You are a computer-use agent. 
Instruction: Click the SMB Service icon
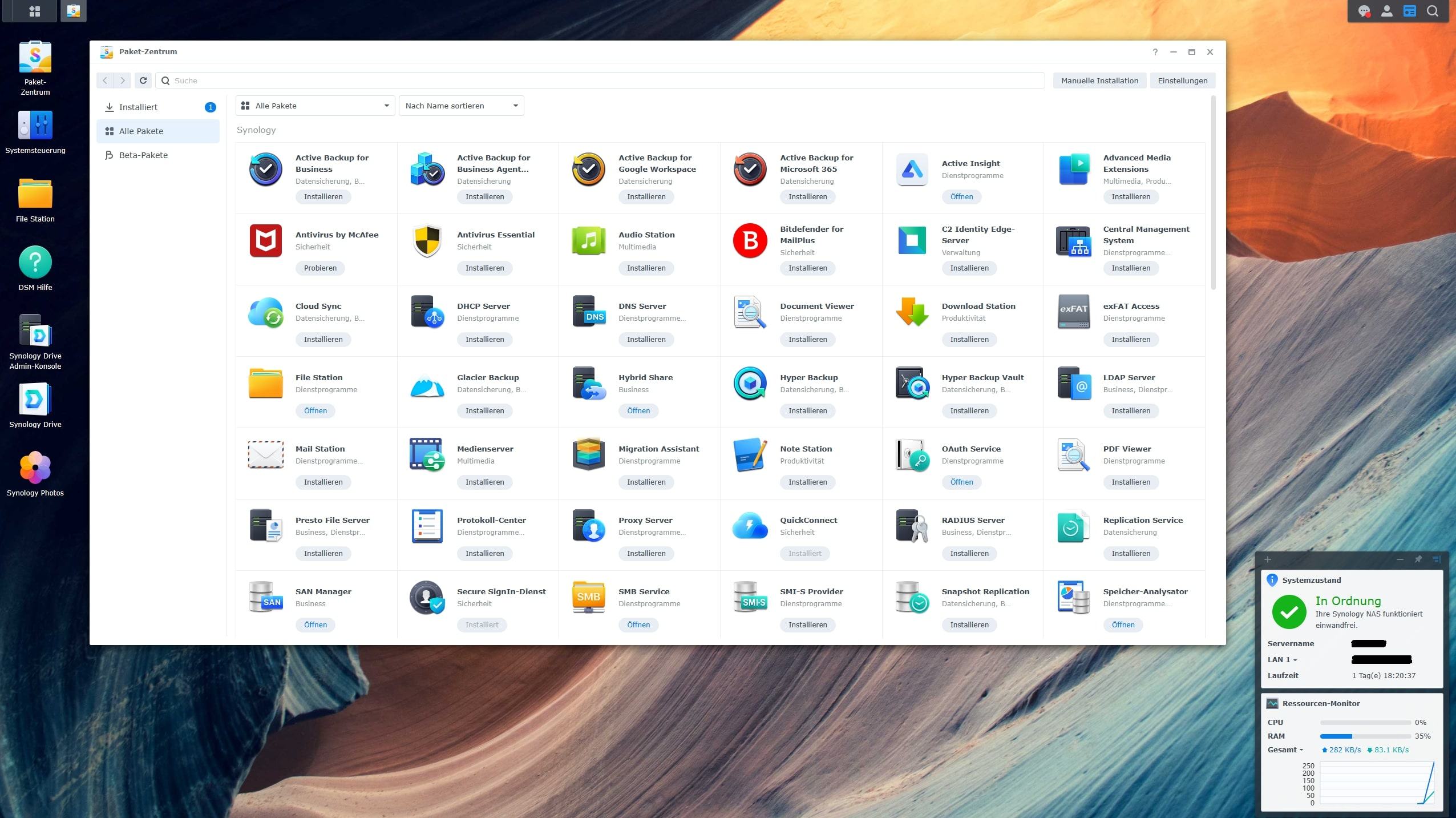point(589,598)
